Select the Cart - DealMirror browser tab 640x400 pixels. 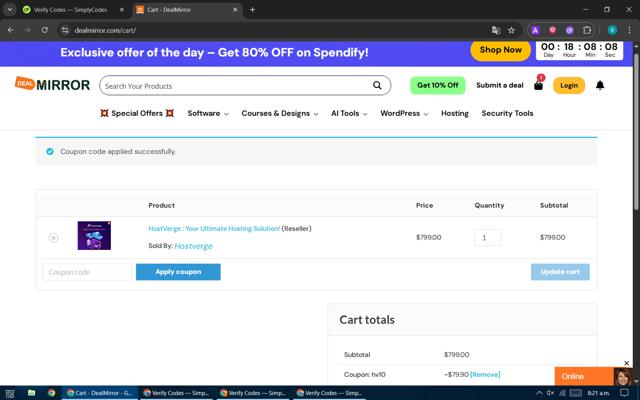188,9
